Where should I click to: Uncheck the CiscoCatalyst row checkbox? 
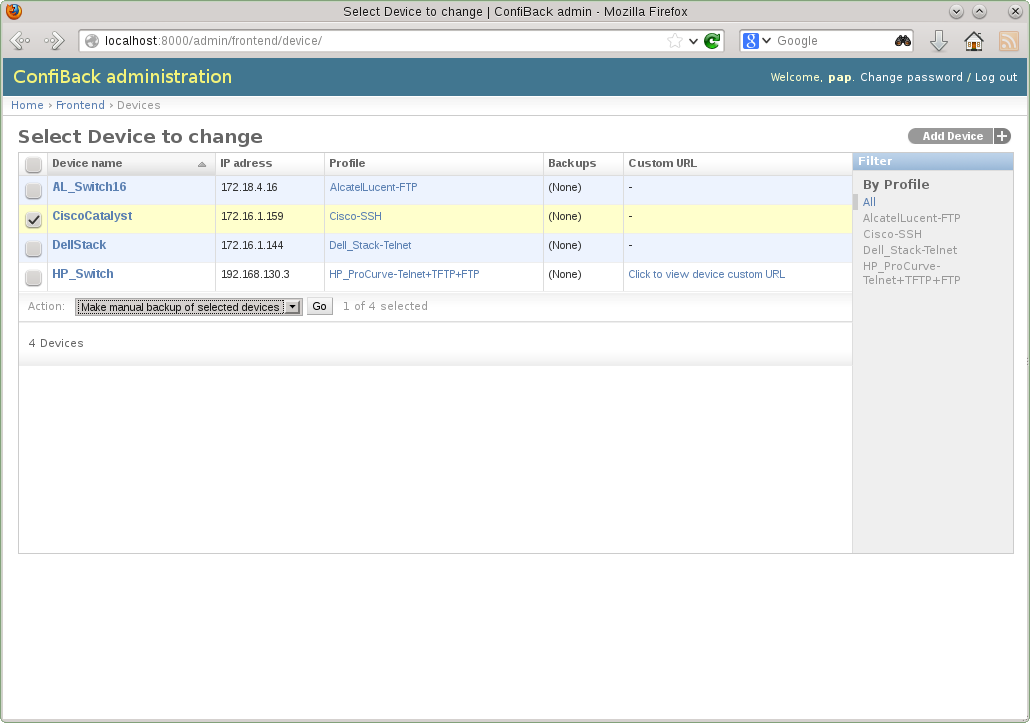click(33, 219)
